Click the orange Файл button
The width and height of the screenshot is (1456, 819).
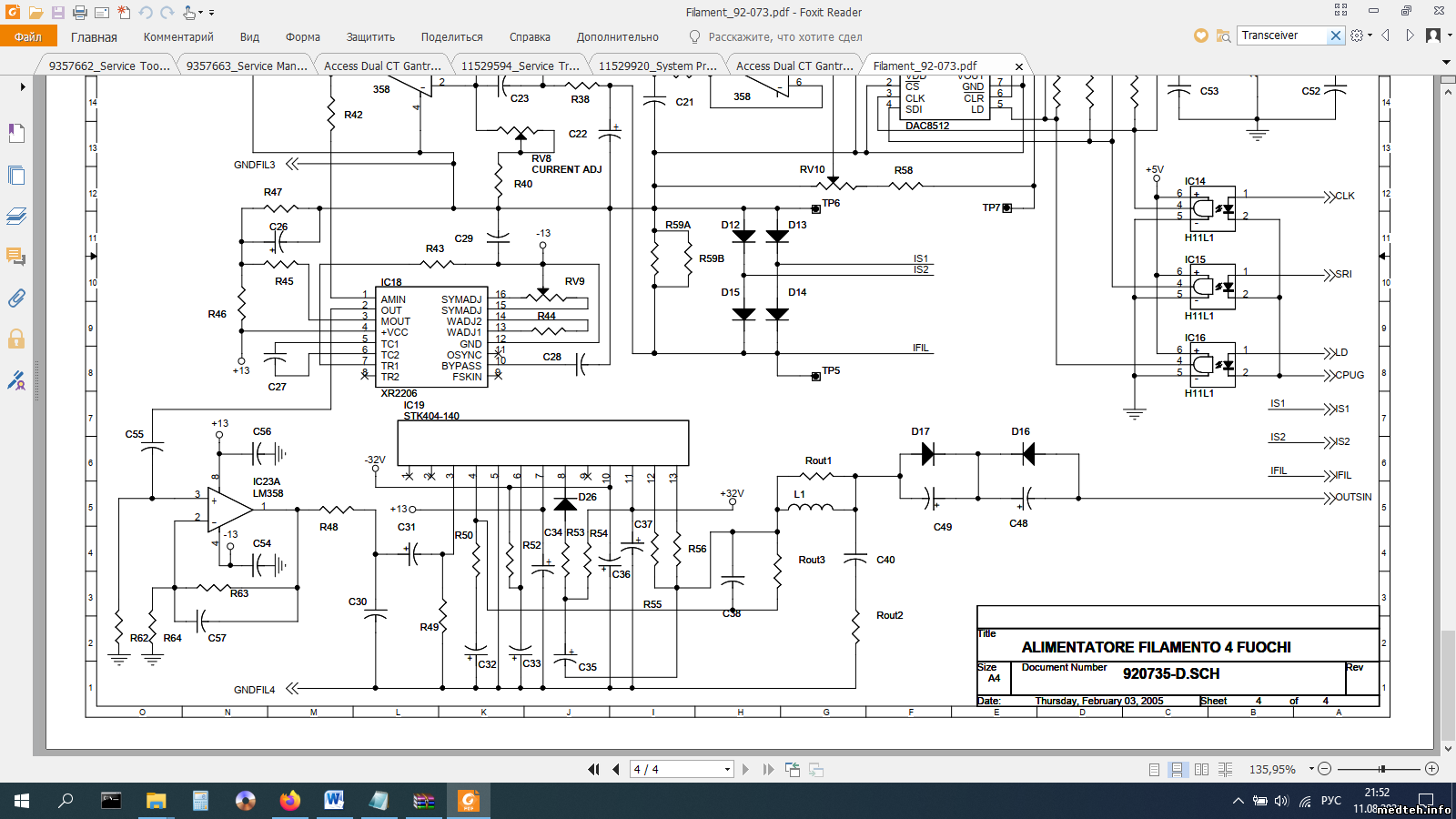(28, 36)
